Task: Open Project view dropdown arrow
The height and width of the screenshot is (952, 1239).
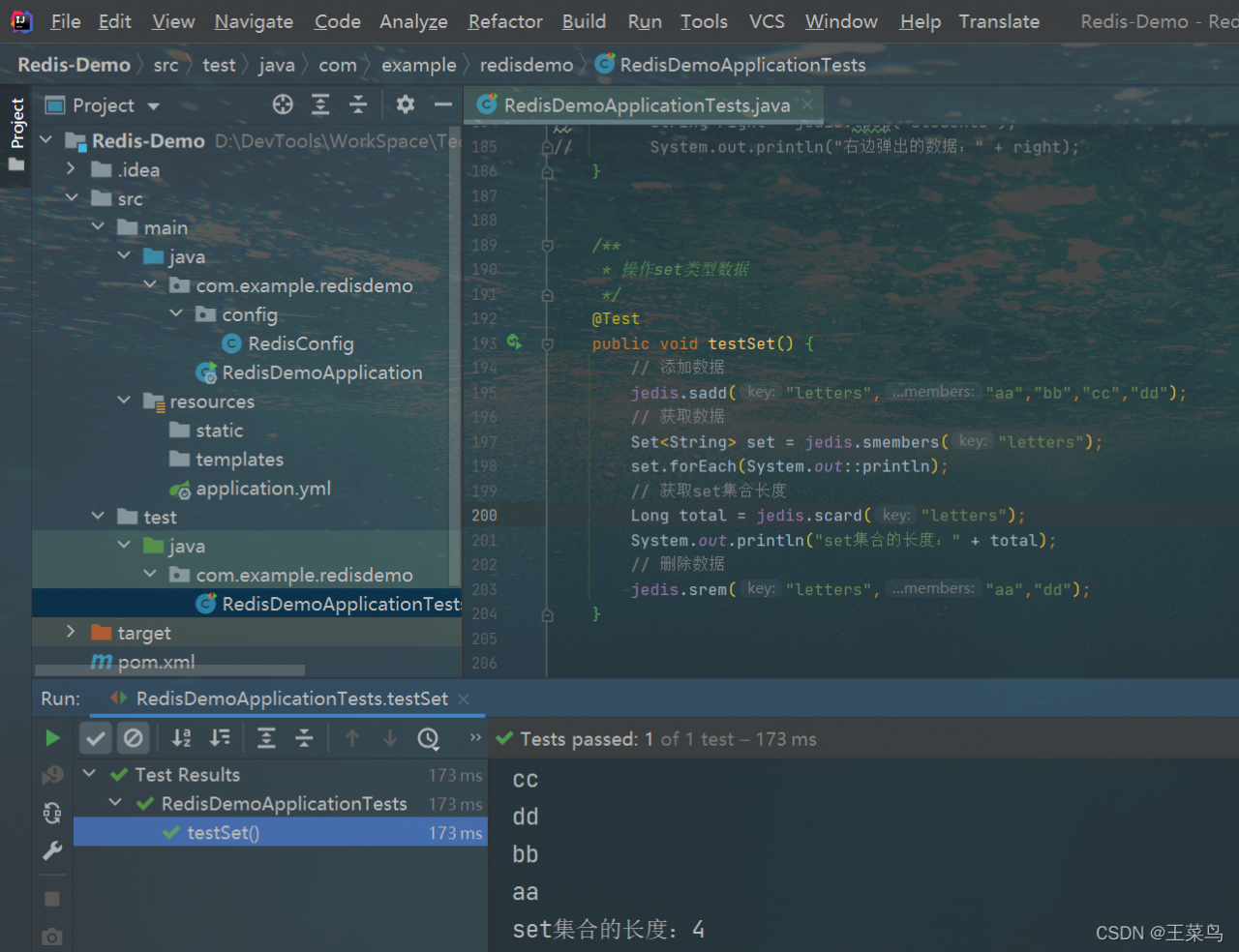Action: [153, 105]
